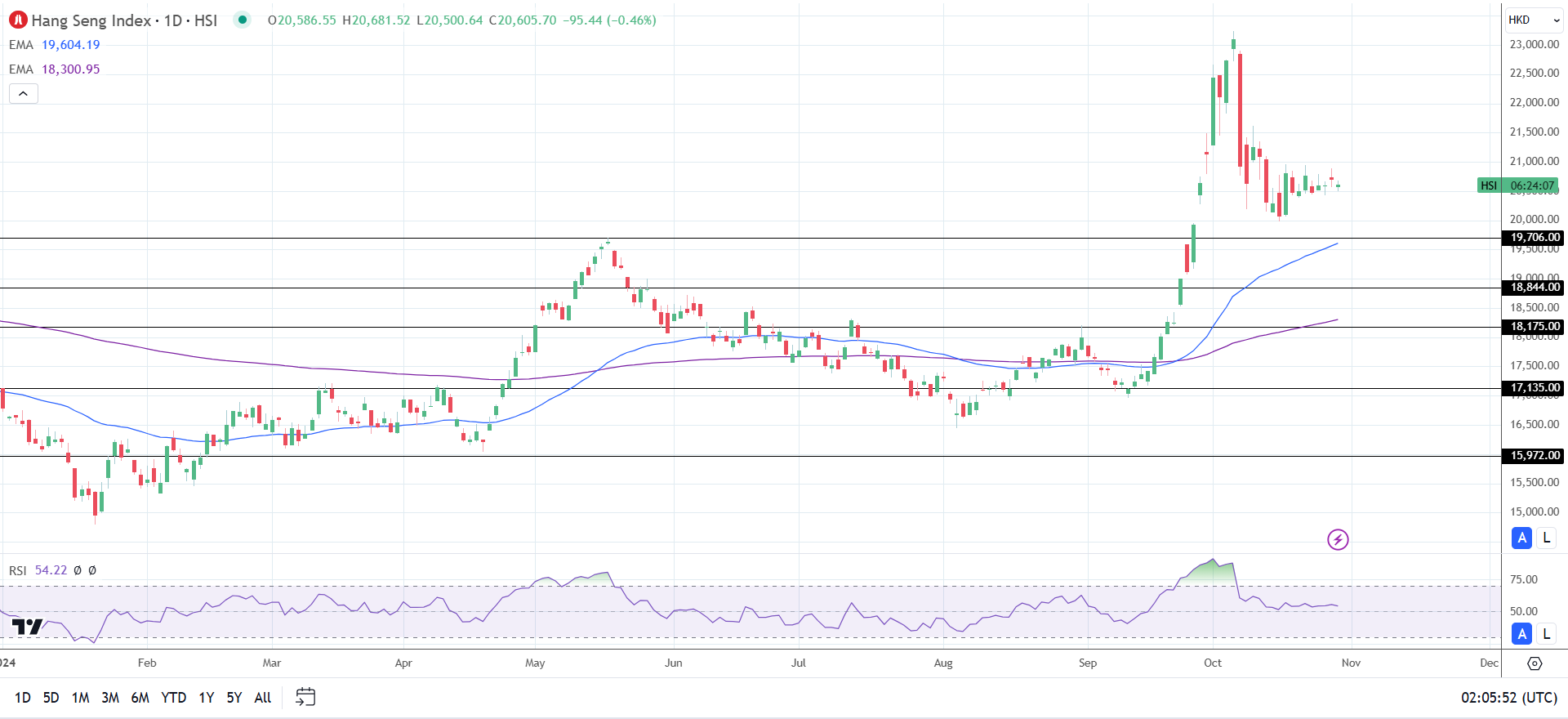Screen dimensions: 1568x719
Task: Toggle log scale L on RSI pane
Action: (1546, 633)
